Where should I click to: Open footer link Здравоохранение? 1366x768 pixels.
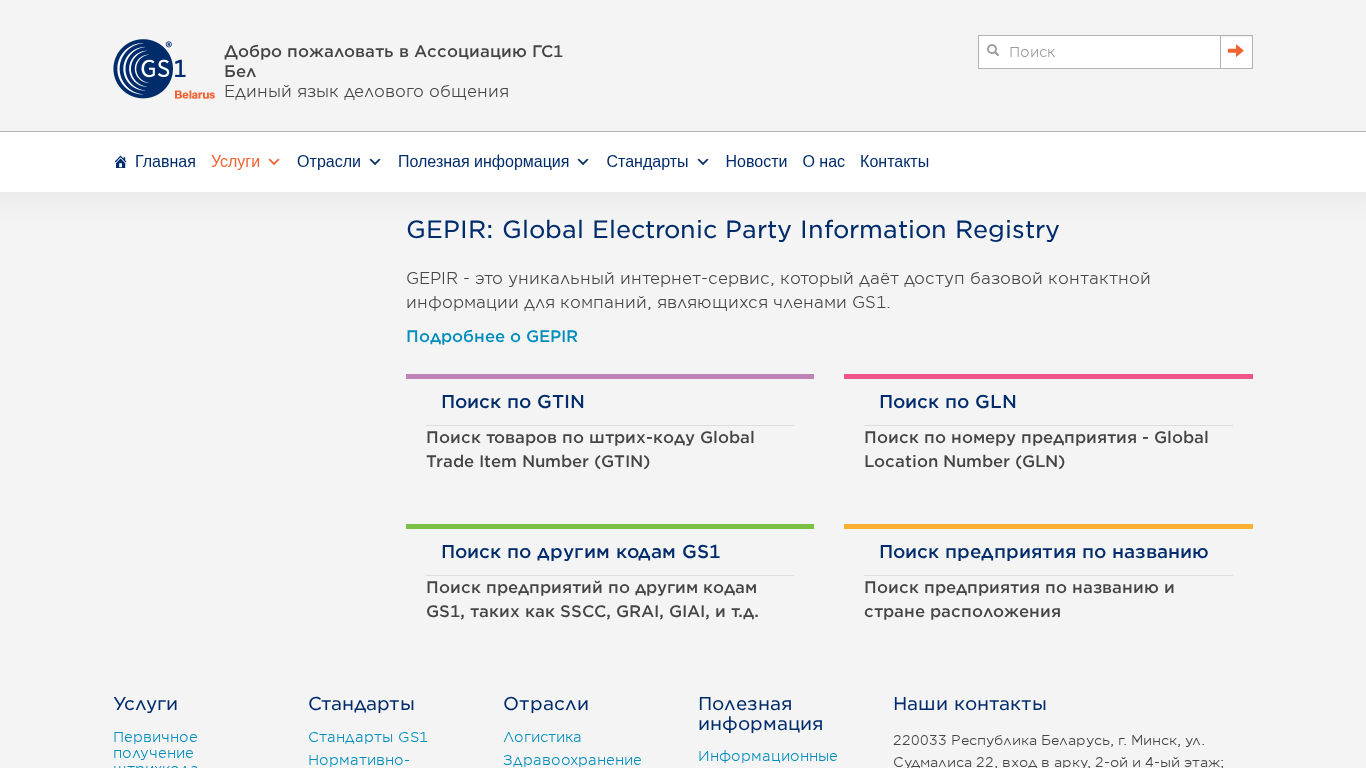tap(572, 760)
